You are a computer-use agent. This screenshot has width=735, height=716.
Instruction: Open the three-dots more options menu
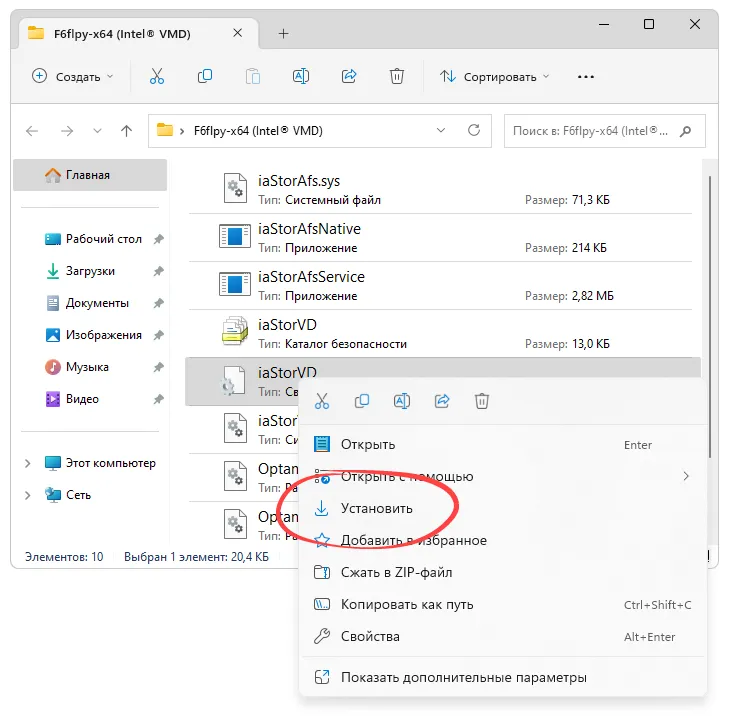click(x=585, y=76)
